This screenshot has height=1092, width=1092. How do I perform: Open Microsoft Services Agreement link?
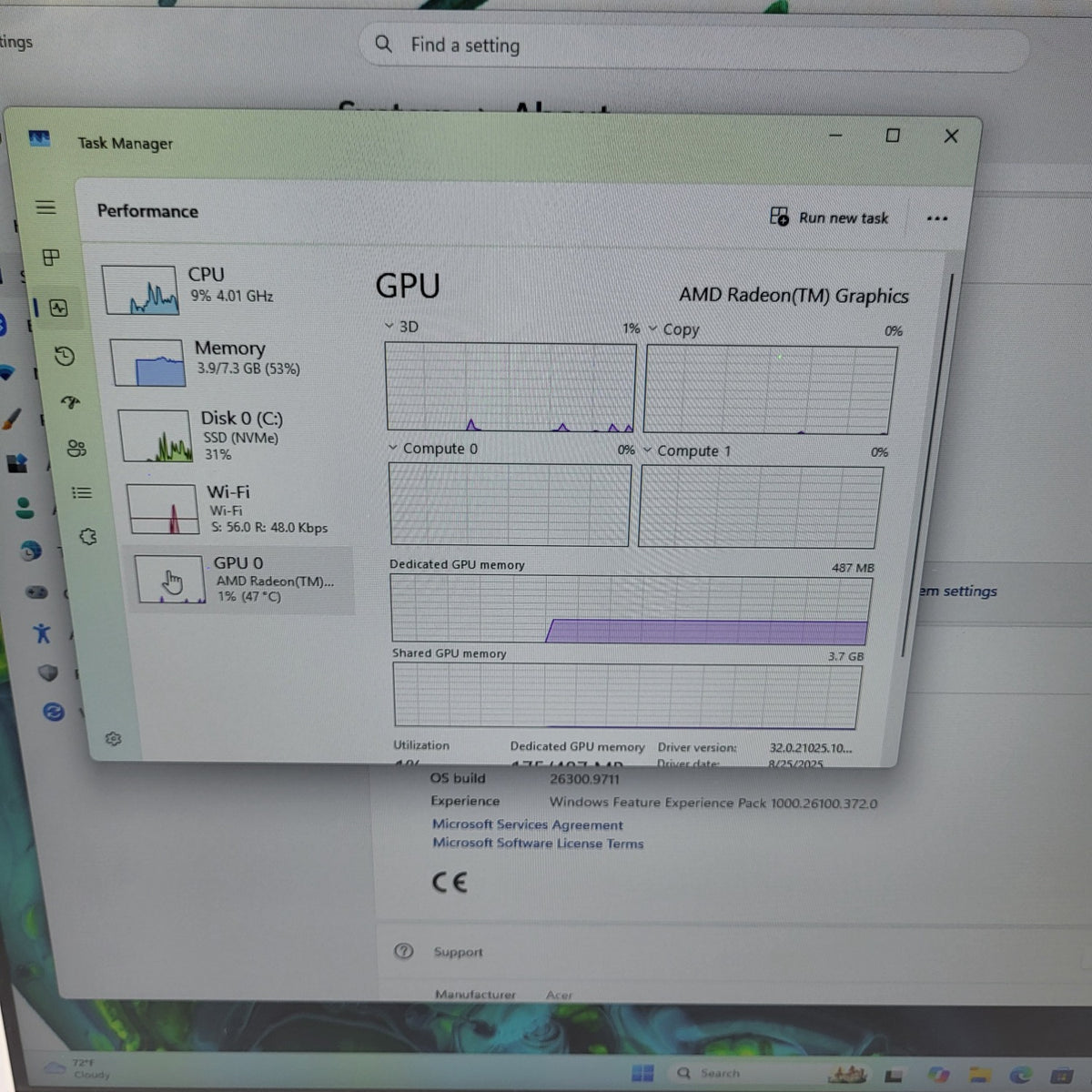[528, 824]
